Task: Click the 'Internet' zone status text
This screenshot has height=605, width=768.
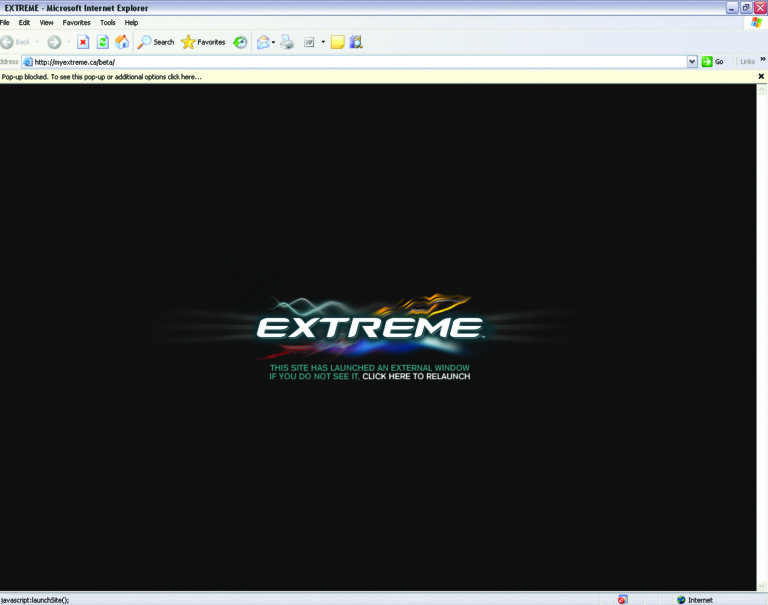Action: (x=700, y=600)
